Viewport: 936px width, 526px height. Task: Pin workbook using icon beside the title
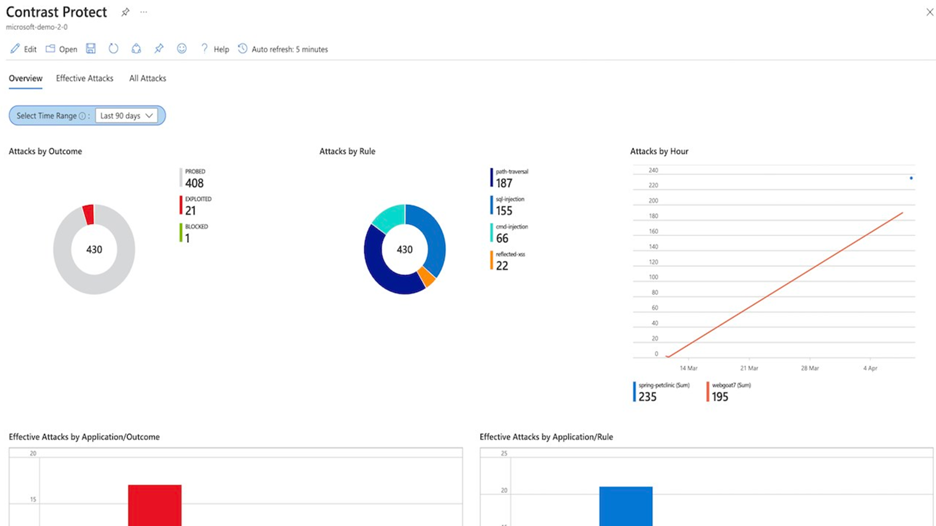[125, 13]
